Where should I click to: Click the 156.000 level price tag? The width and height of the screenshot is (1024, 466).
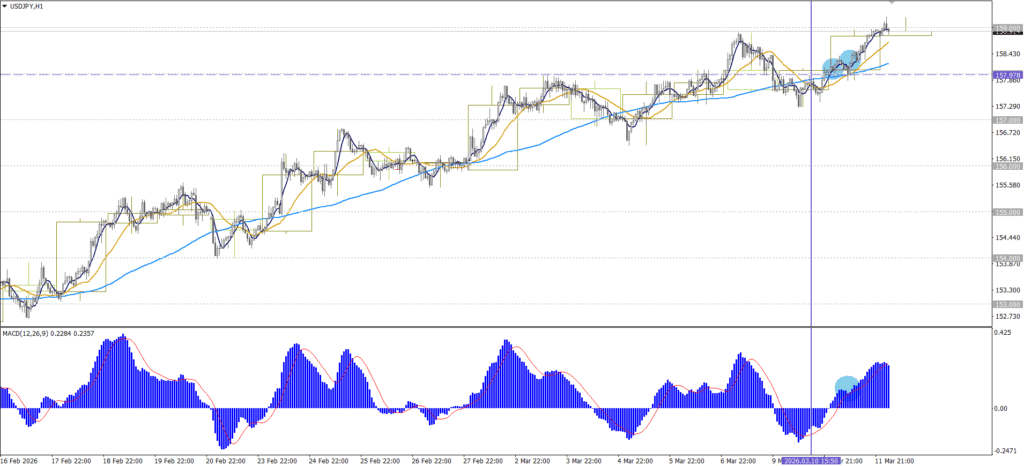click(1007, 166)
